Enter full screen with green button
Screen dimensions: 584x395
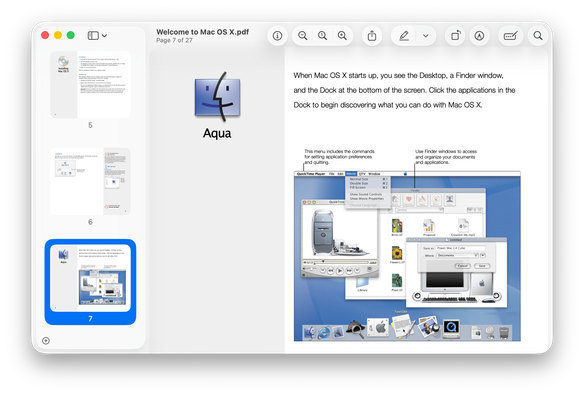click(70, 35)
